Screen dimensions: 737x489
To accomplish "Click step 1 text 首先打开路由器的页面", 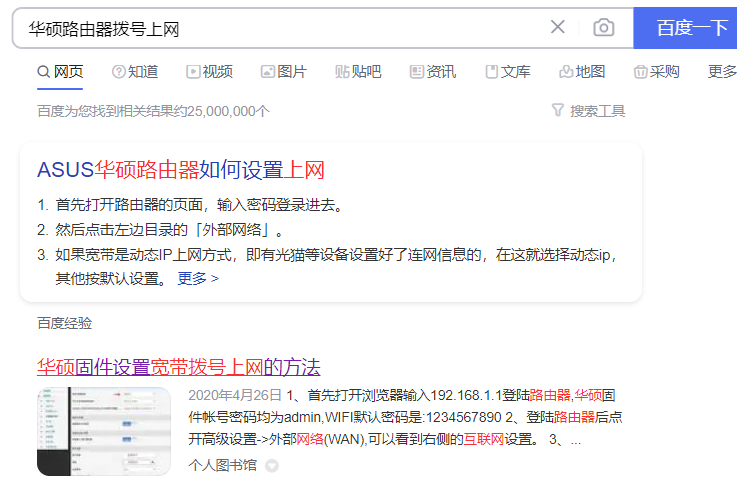I will [x=129, y=205].
